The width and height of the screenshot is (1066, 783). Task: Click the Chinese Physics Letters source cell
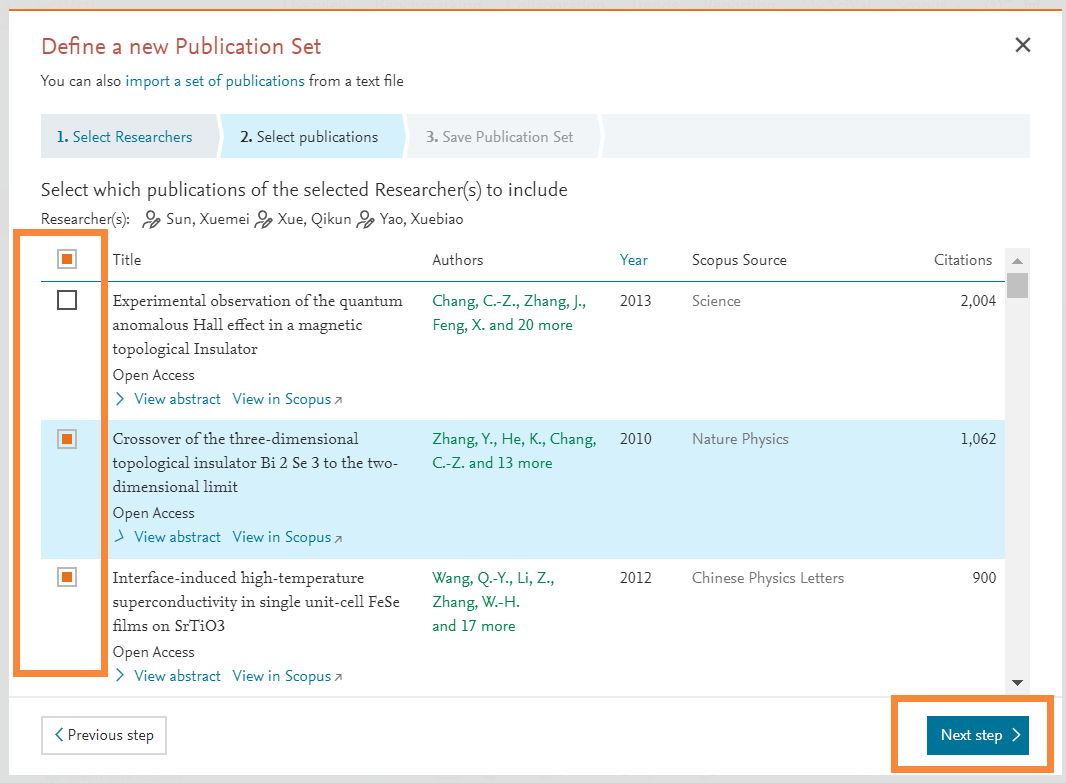768,578
